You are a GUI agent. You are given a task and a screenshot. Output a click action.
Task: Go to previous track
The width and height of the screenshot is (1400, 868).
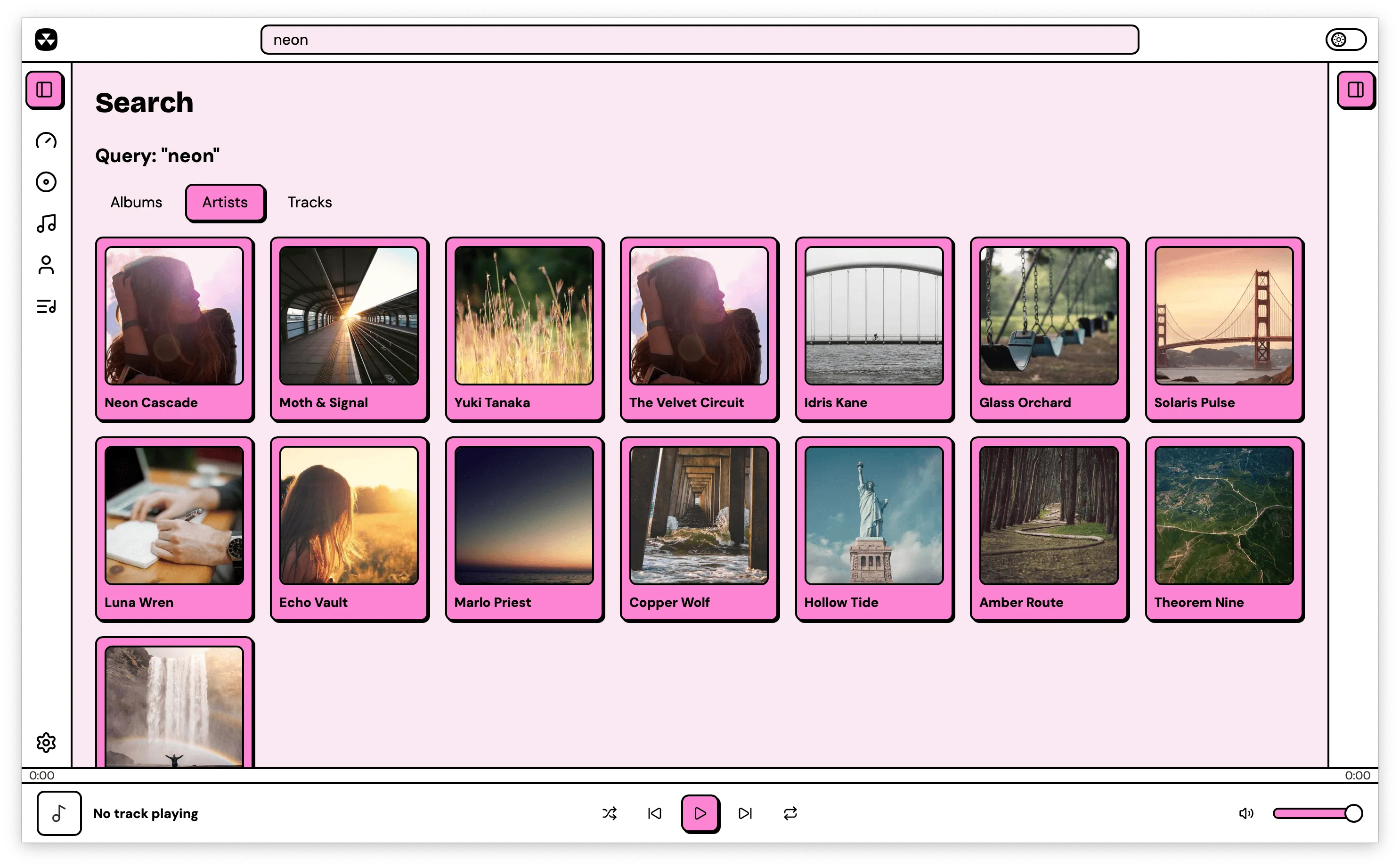pyautogui.click(x=655, y=813)
